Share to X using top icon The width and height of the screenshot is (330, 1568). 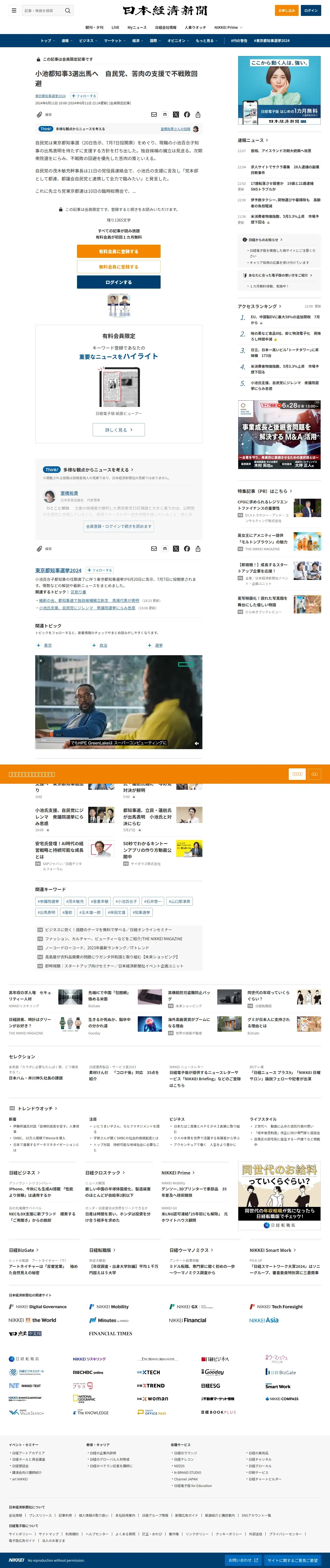click(176, 115)
